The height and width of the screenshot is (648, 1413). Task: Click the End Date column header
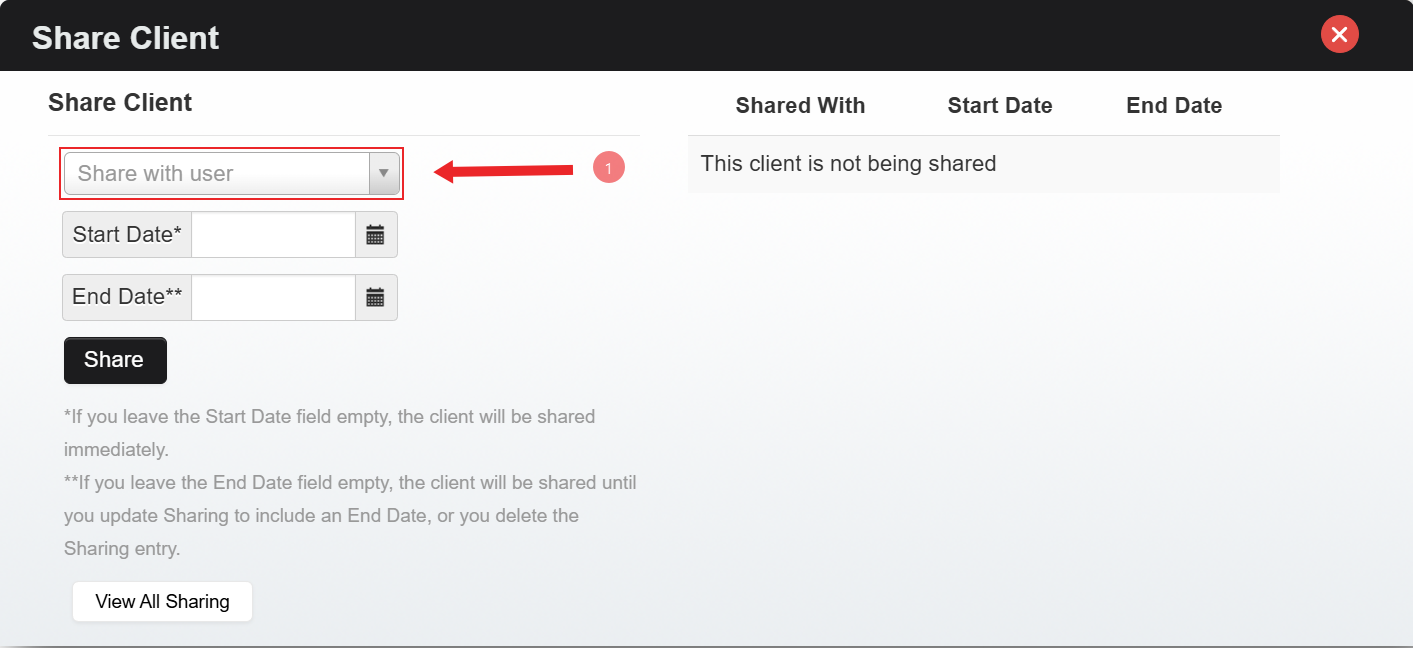coord(1174,106)
